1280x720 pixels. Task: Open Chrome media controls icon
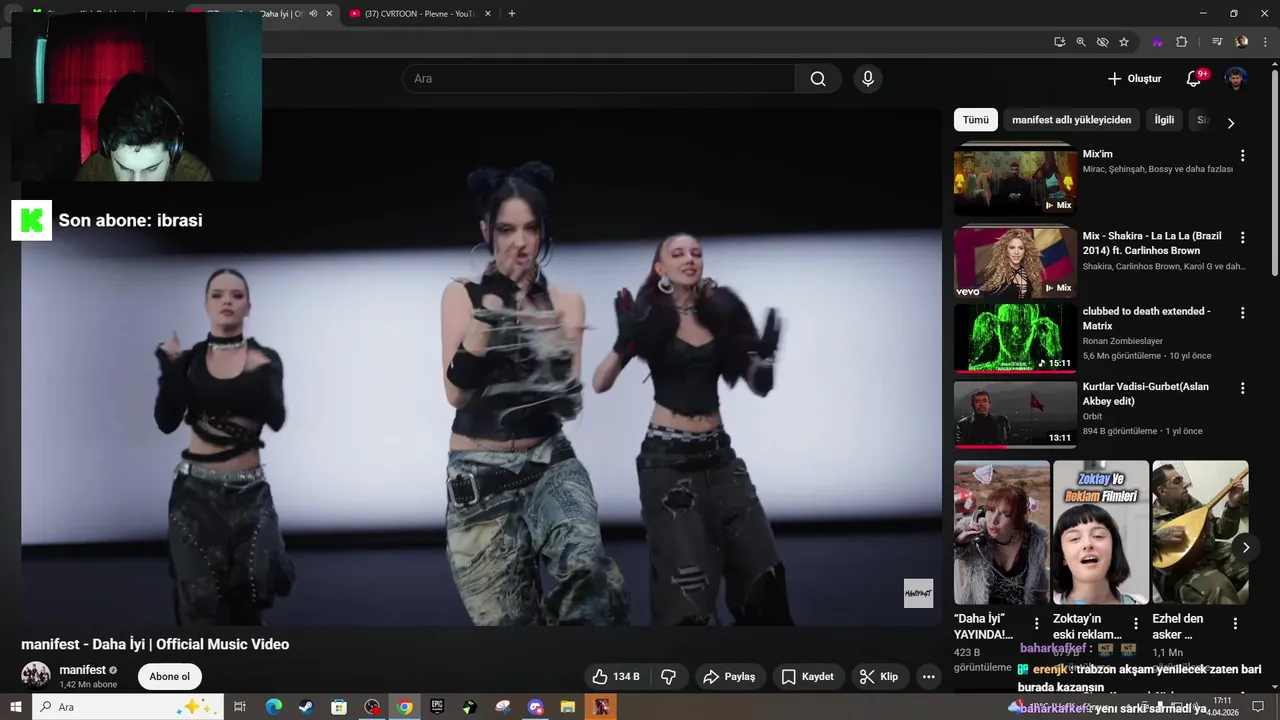1217,42
